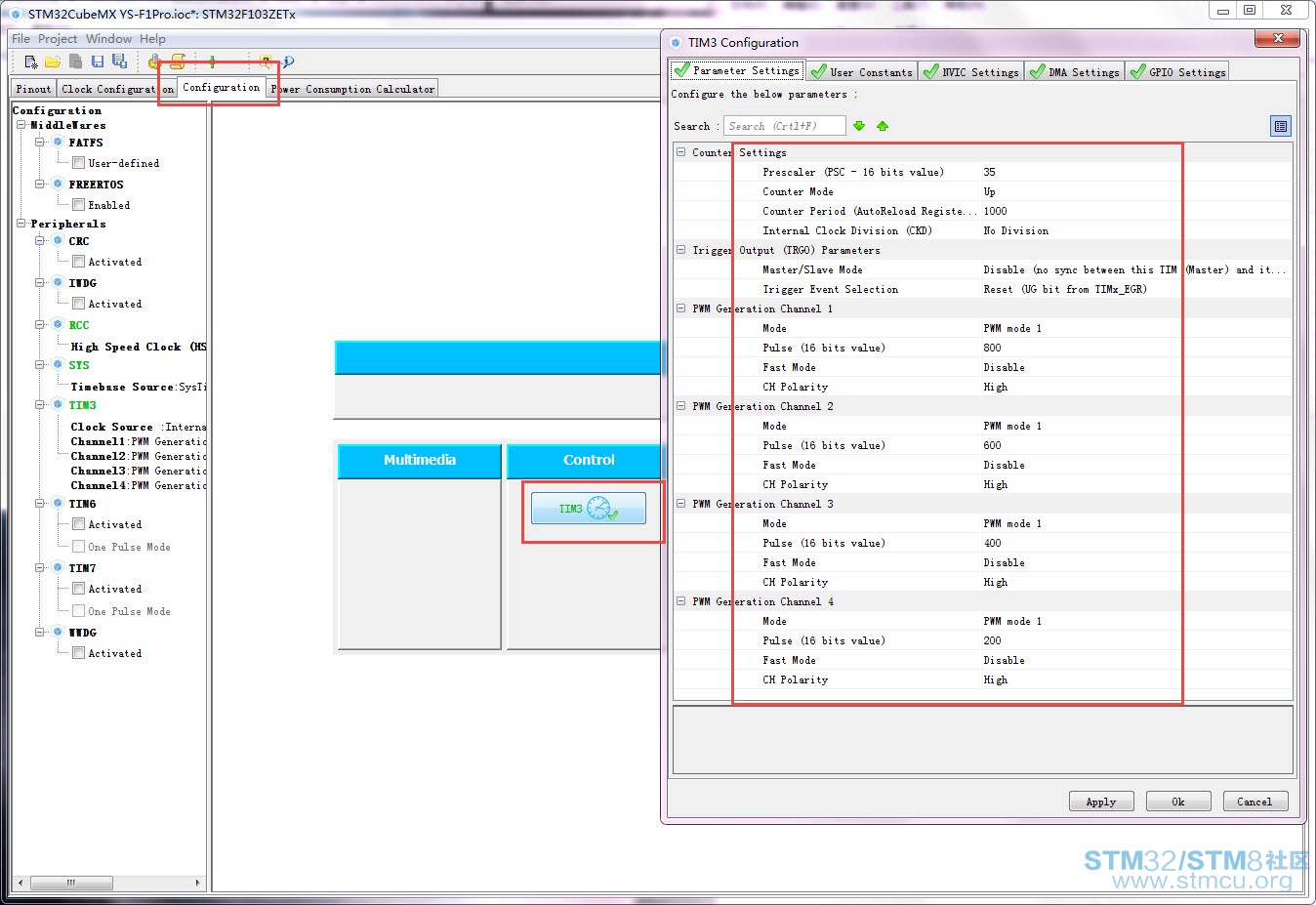The width and height of the screenshot is (1316, 905).
Task: Click the TIM3 Configuration dialog title icon
Action: (676, 43)
